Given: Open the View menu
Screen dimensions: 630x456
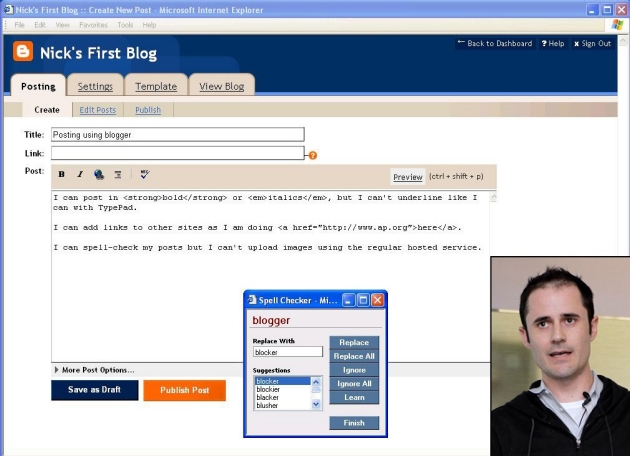Looking at the screenshot, I should click(x=62, y=25).
